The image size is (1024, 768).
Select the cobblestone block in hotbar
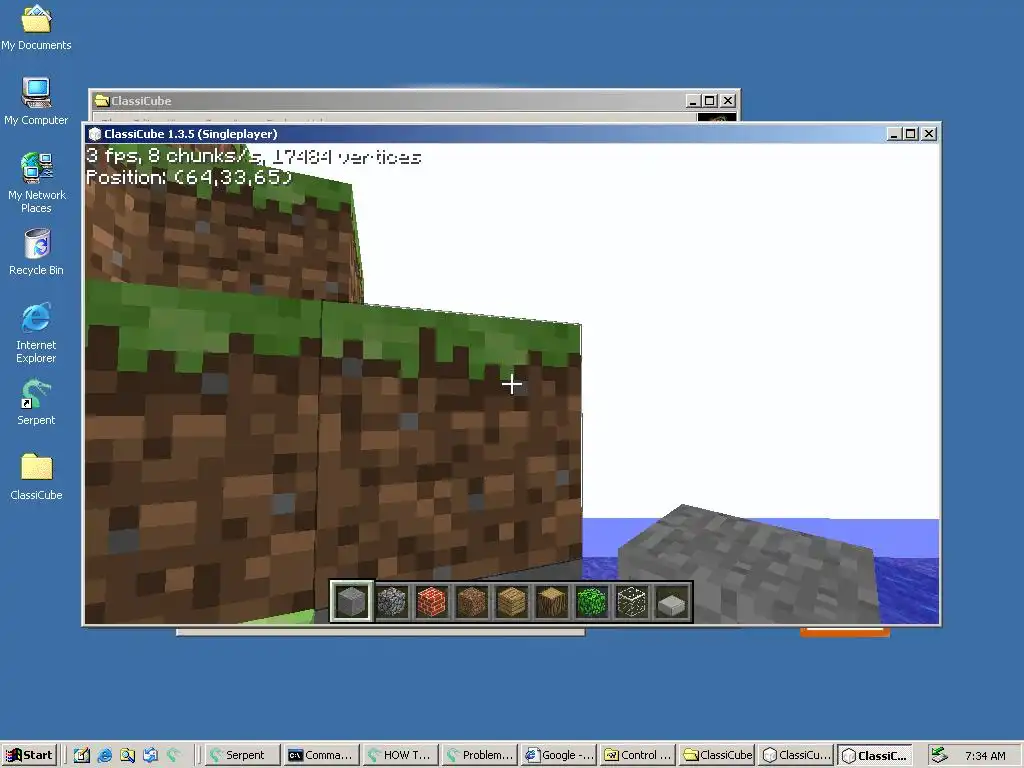click(x=392, y=601)
